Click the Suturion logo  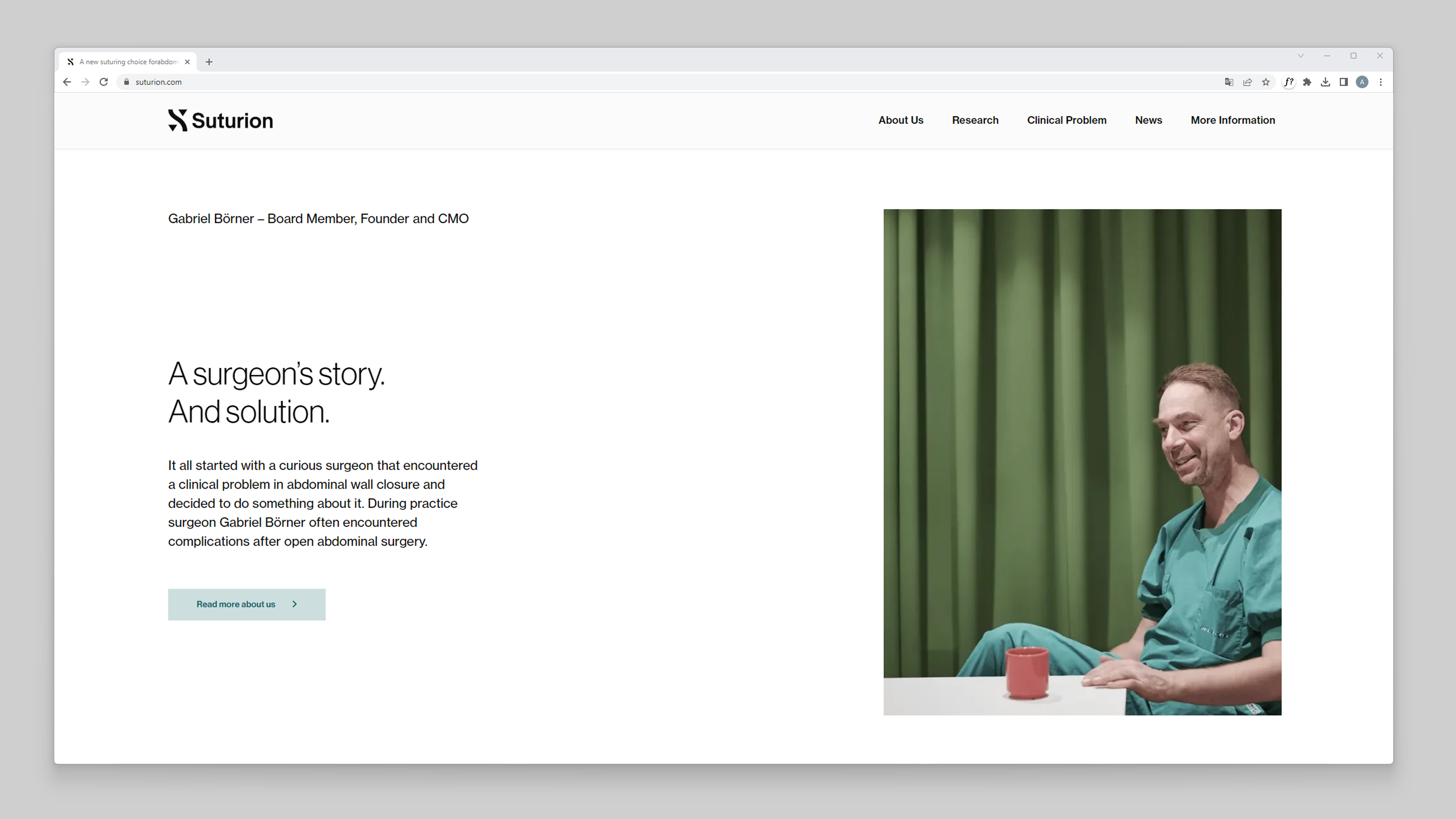(220, 120)
